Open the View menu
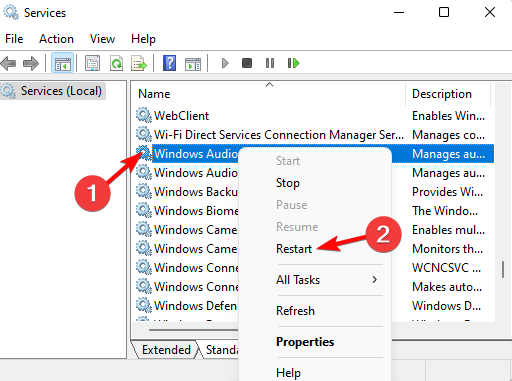The image size is (512, 381). click(x=102, y=39)
